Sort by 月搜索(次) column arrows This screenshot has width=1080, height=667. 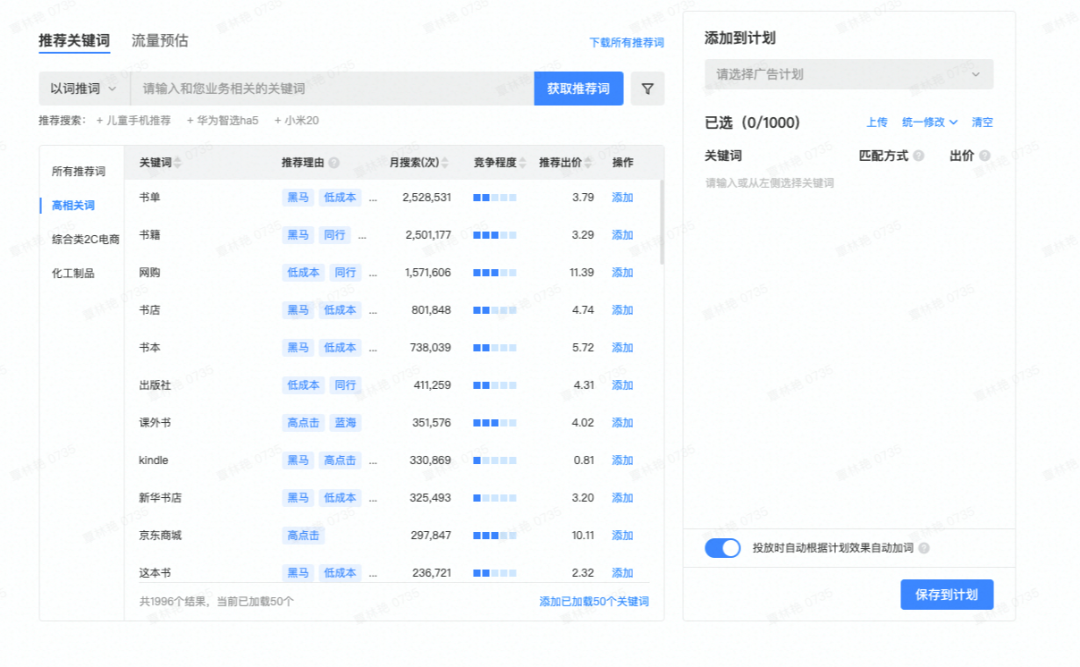tap(445, 163)
